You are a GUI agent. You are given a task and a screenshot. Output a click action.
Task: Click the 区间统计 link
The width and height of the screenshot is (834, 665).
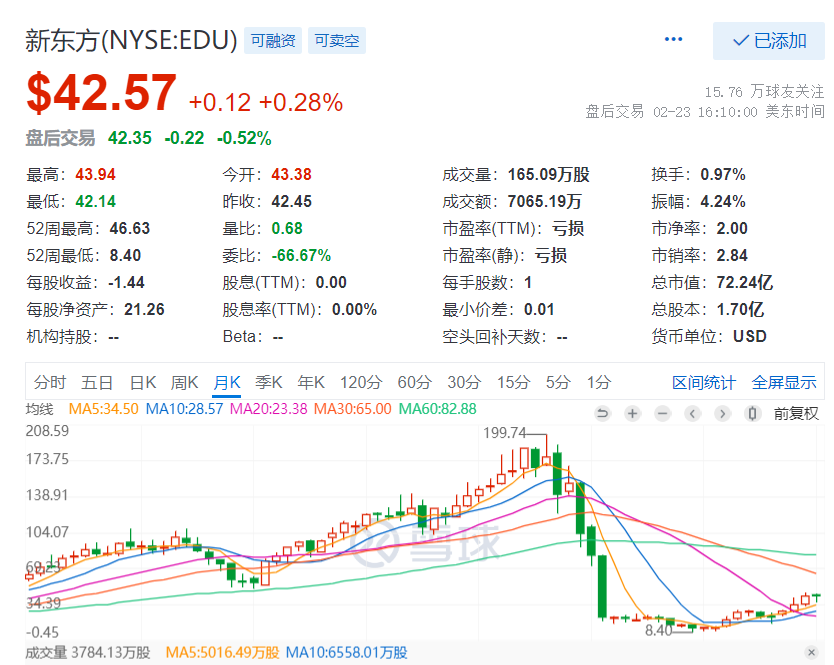pyautogui.click(x=704, y=382)
